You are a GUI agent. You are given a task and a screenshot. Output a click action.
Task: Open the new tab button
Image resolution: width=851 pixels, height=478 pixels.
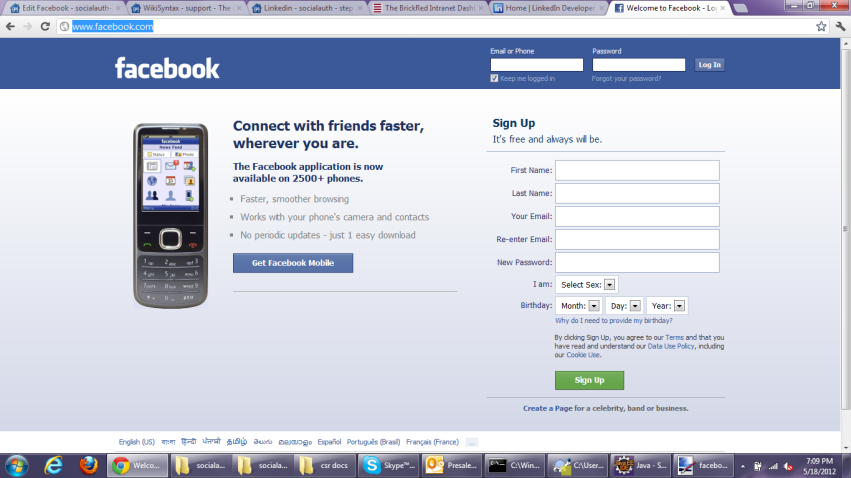coord(740,8)
